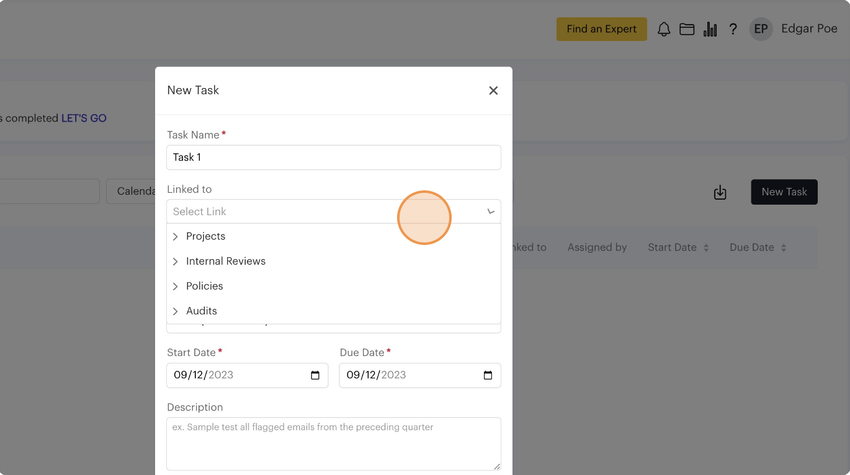This screenshot has width=850, height=475.
Task: Expand the Policies tree item
Action: coord(176,287)
